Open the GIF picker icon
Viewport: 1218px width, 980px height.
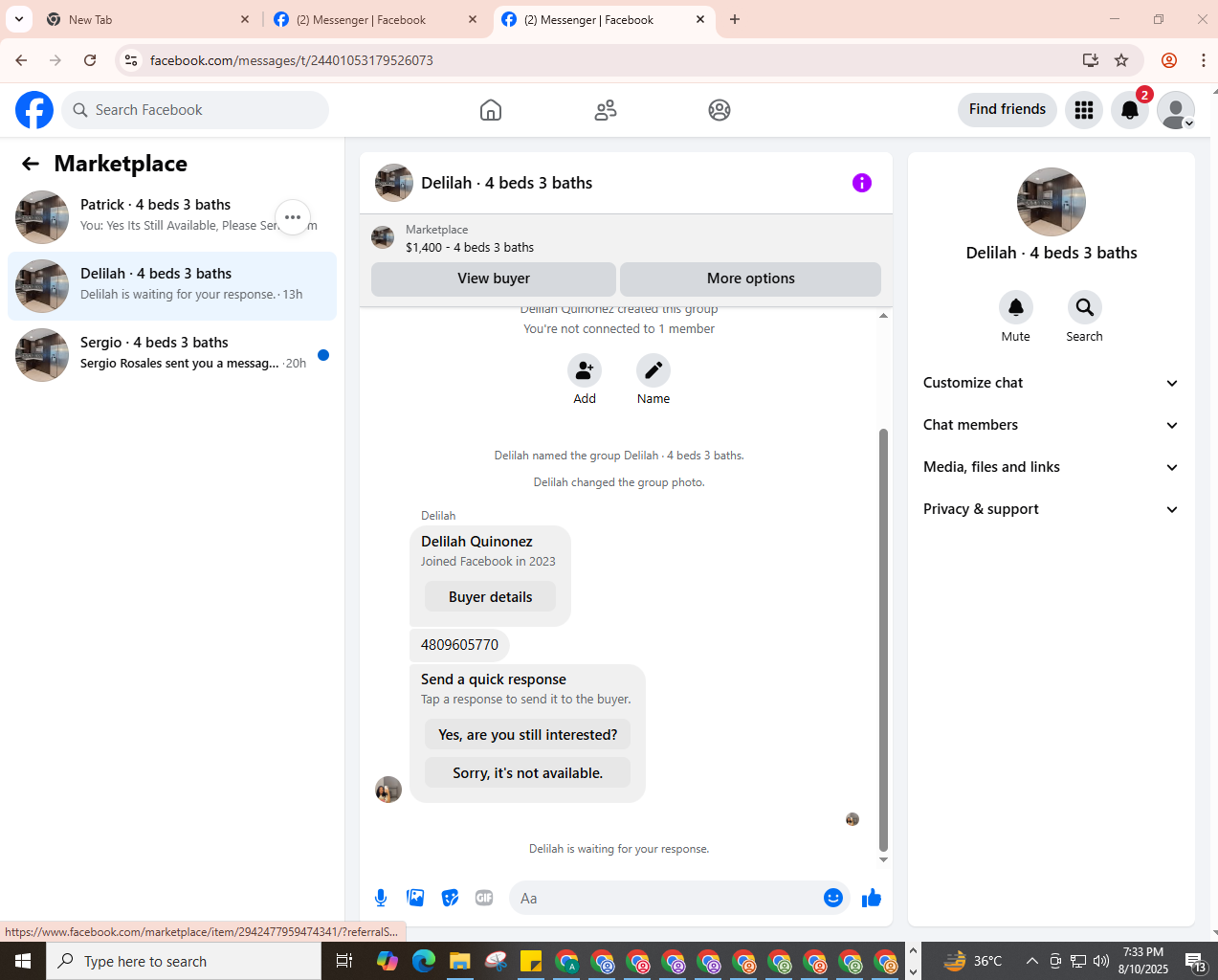484,898
